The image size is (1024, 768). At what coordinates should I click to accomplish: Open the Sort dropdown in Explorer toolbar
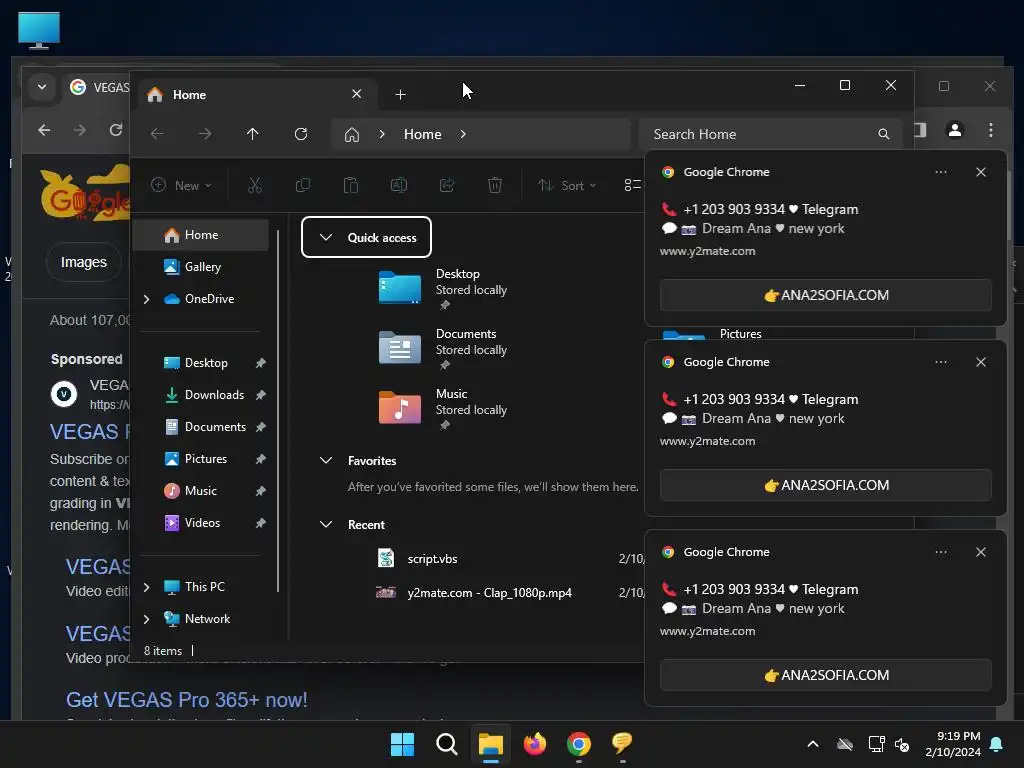pos(566,185)
